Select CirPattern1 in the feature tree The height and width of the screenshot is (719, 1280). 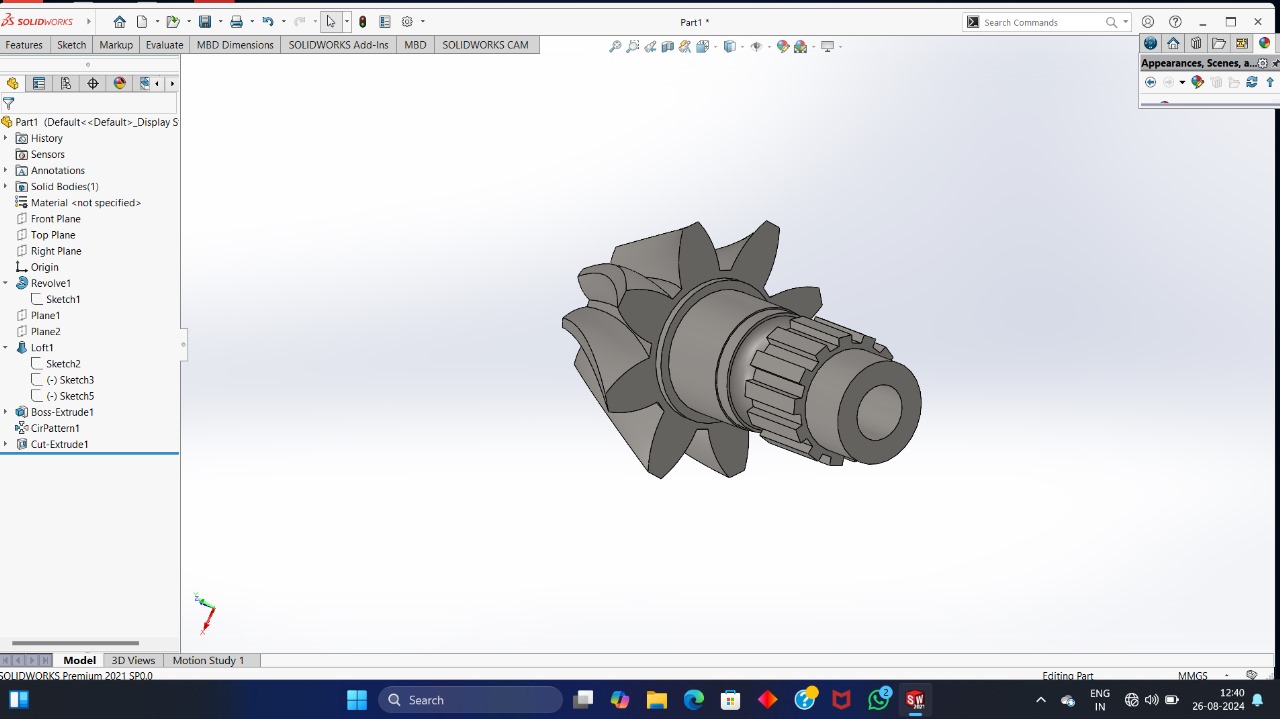click(x=55, y=428)
